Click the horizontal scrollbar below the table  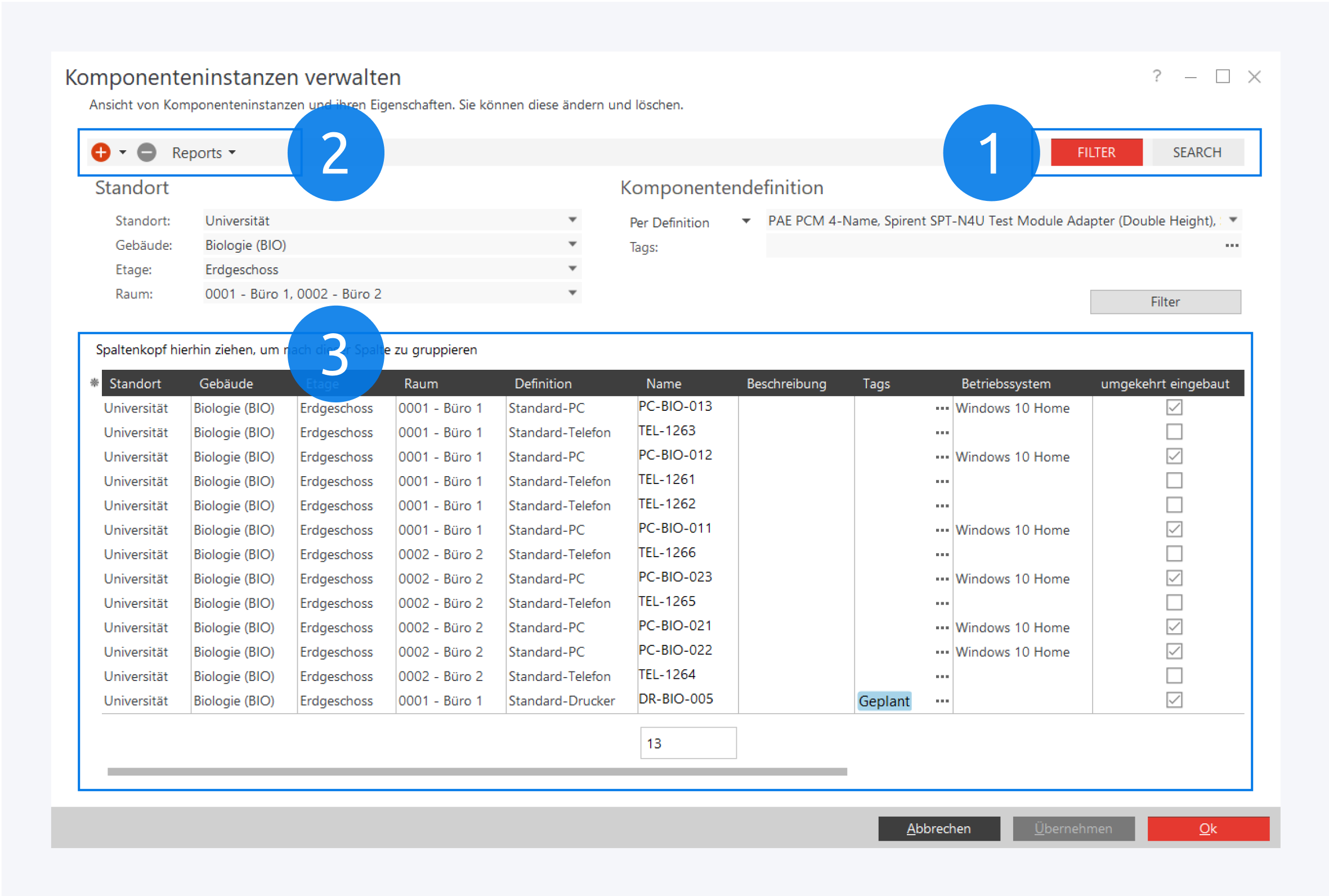click(477, 772)
